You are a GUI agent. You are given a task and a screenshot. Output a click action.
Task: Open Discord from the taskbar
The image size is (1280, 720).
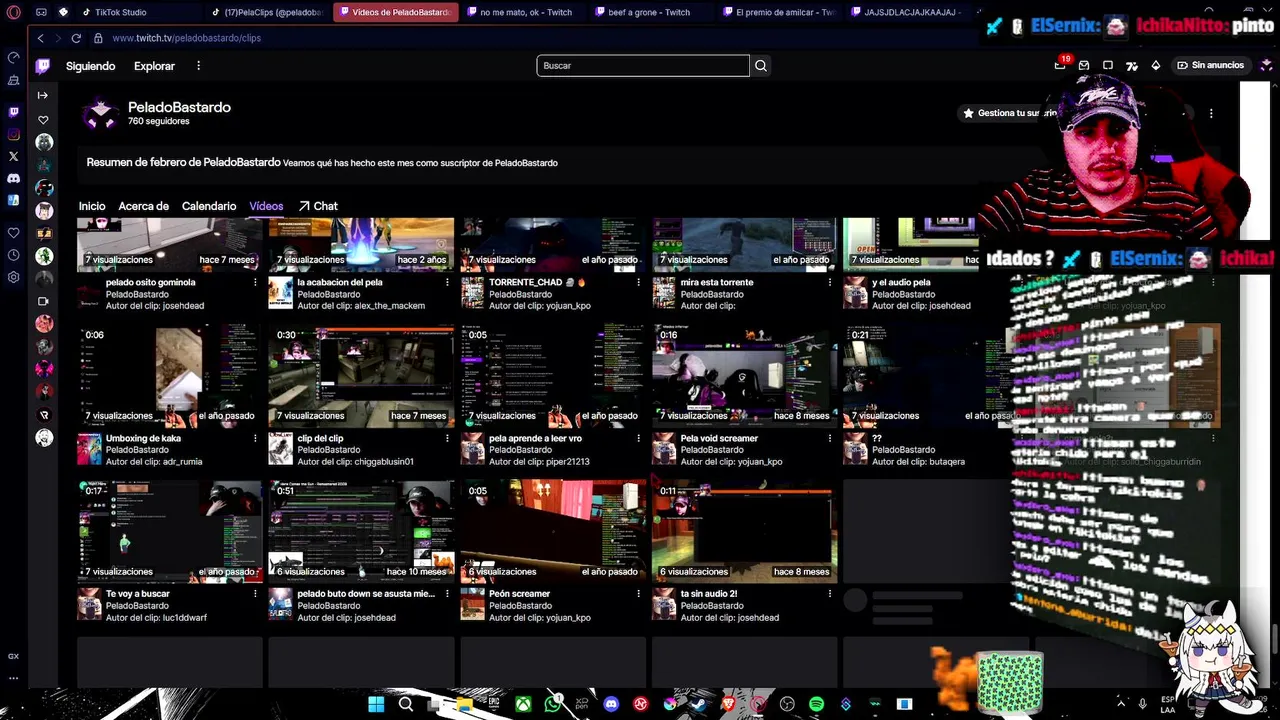click(x=611, y=704)
